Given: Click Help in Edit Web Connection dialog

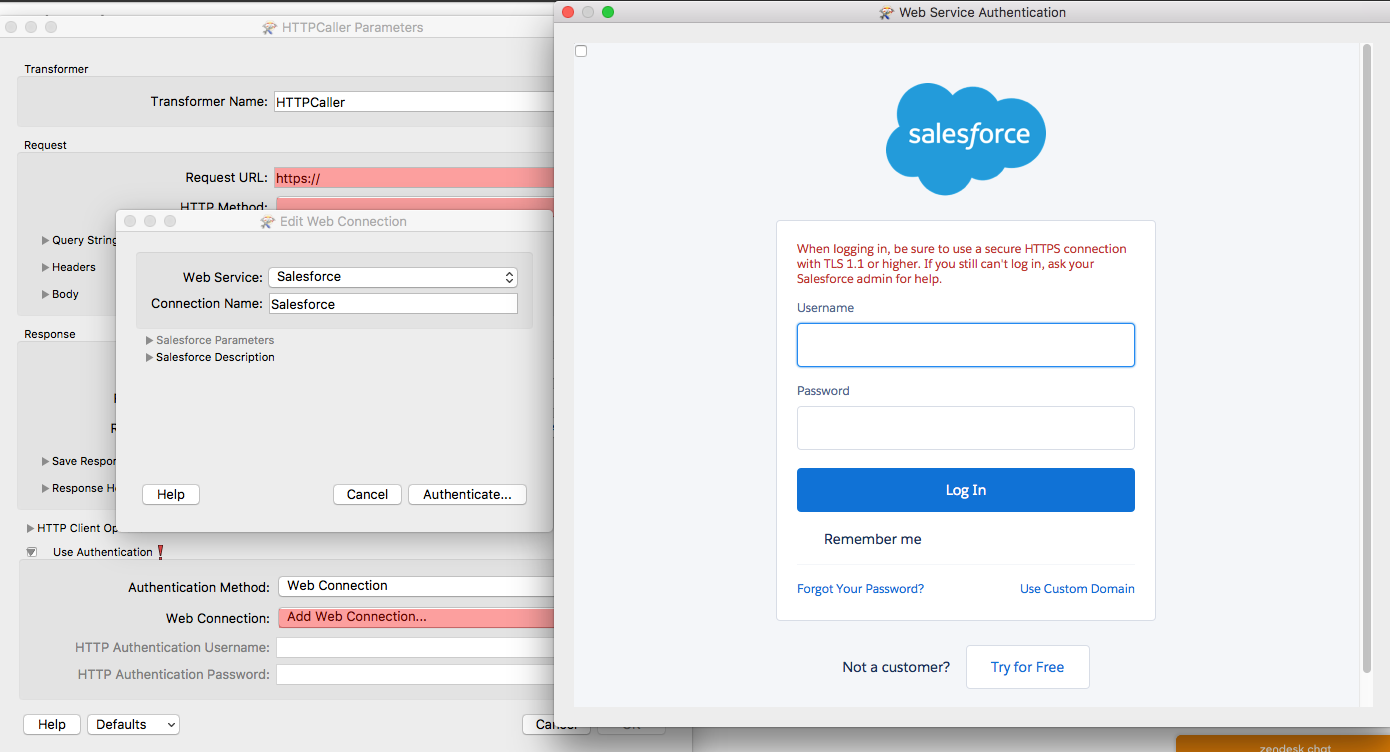Looking at the screenshot, I should point(171,494).
